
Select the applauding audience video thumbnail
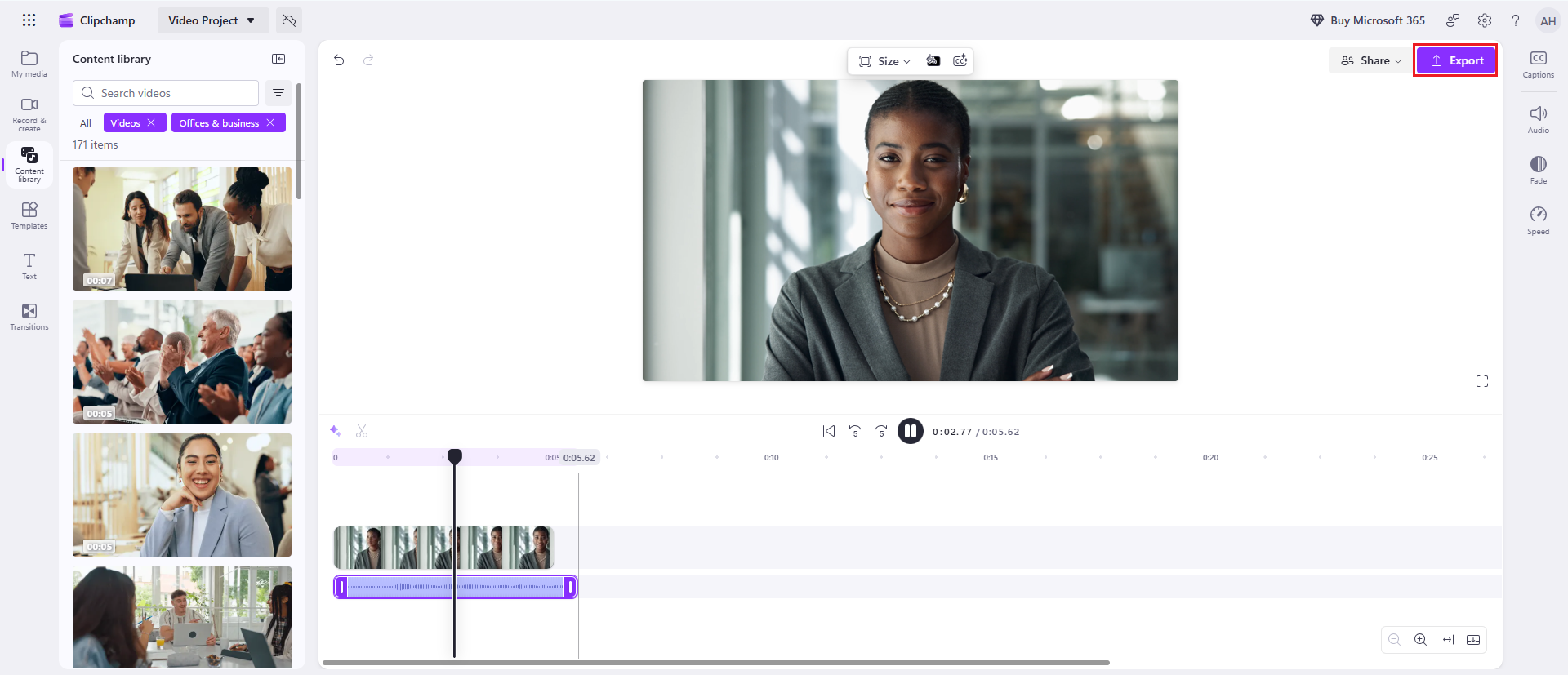(x=182, y=362)
